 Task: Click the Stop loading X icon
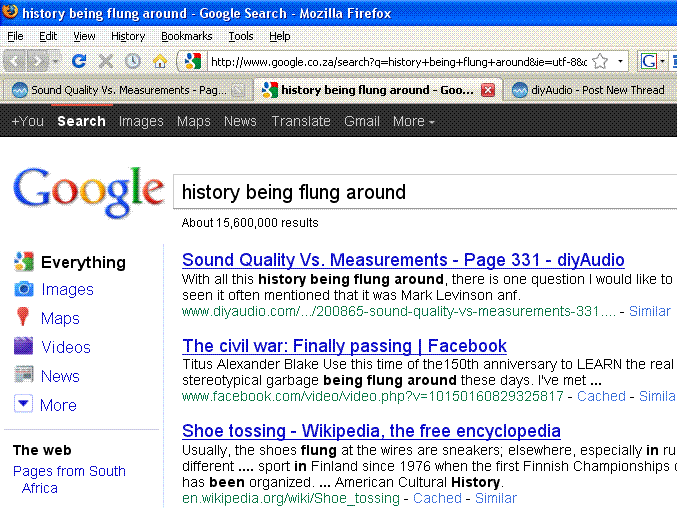click(106, 61)
